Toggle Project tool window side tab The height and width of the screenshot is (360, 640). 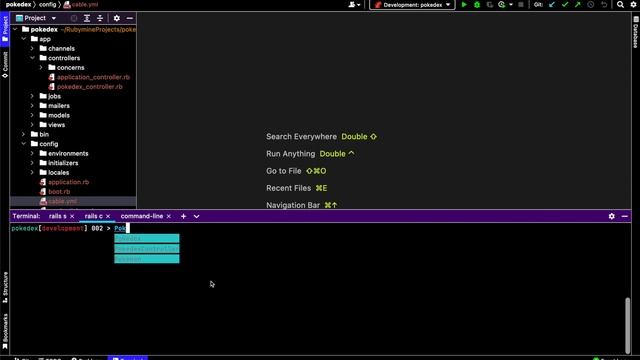pyautogui.click(x=4, y=29)
